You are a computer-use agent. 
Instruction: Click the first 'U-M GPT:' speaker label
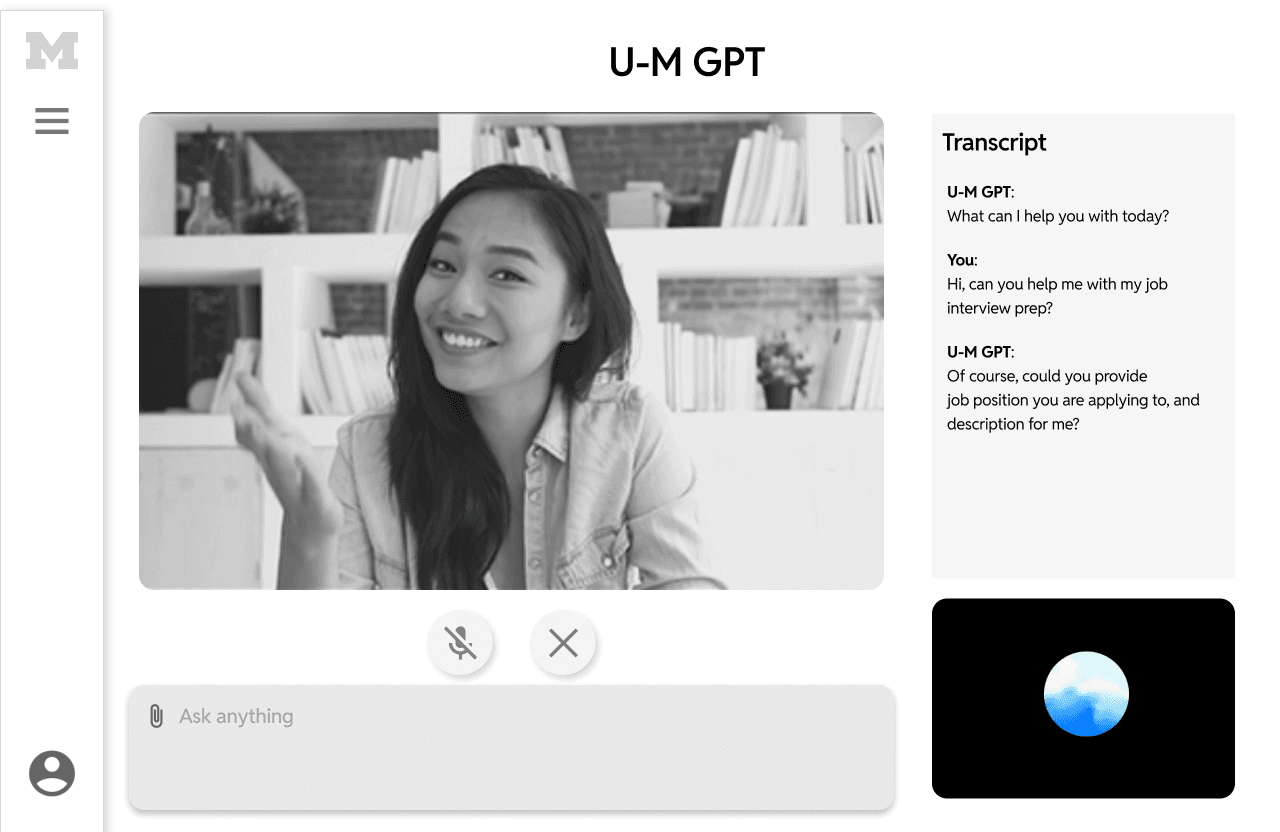tap(980, 192)
